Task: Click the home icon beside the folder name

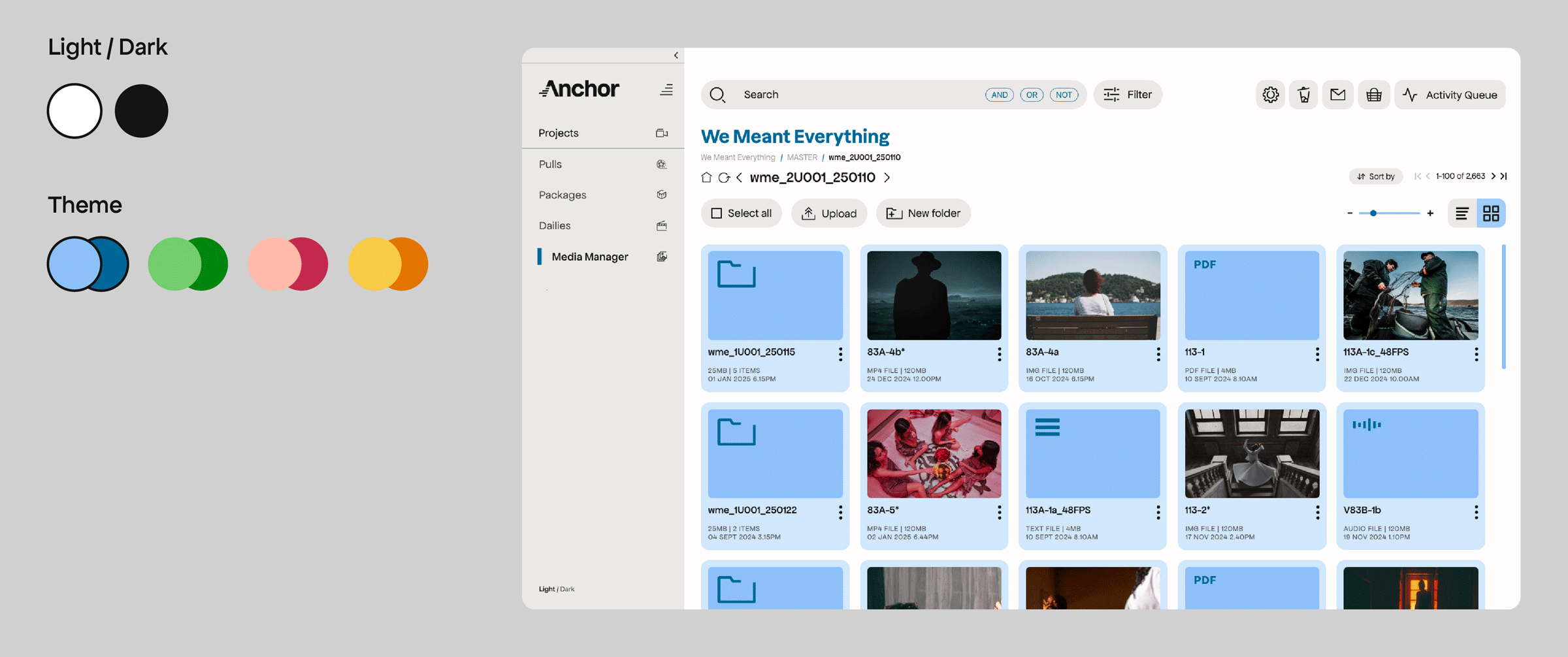Action: [x=706, y=177]
